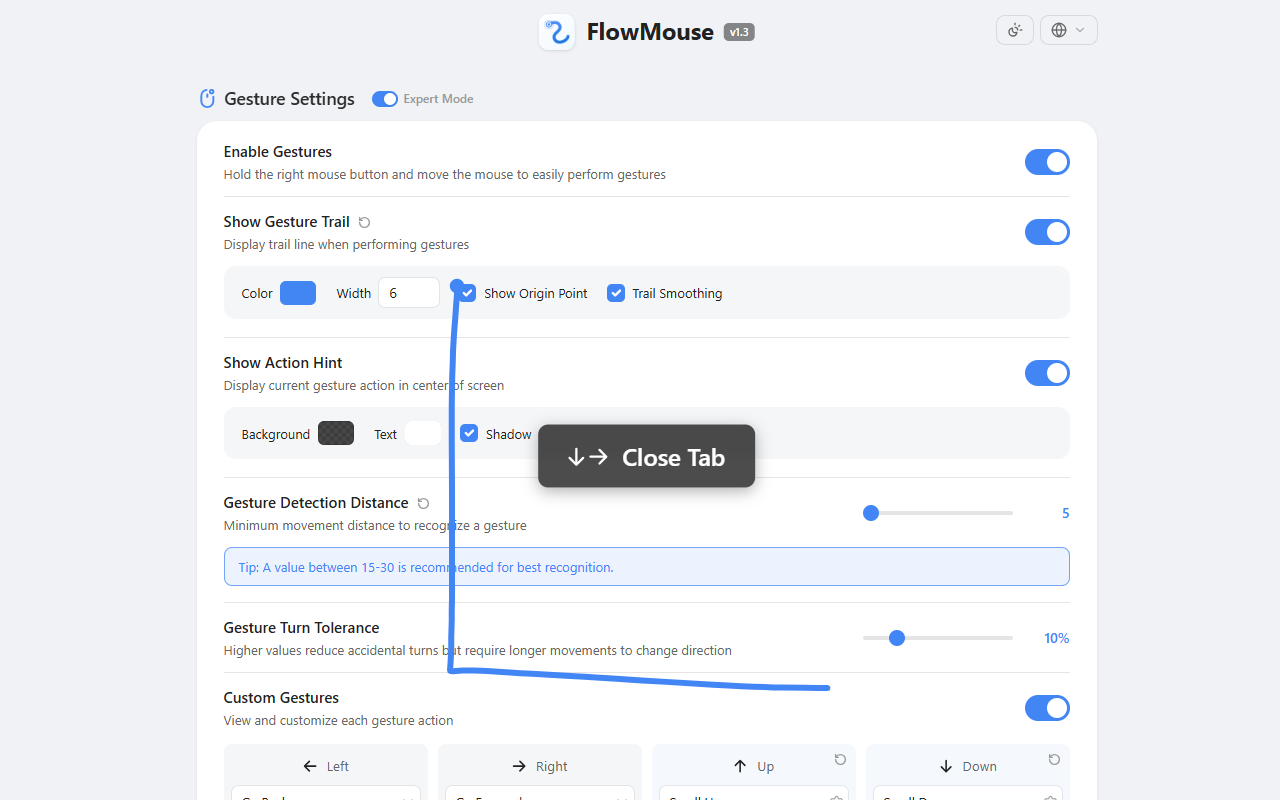Pick the action hint Background color

click(x=336, y=434)
